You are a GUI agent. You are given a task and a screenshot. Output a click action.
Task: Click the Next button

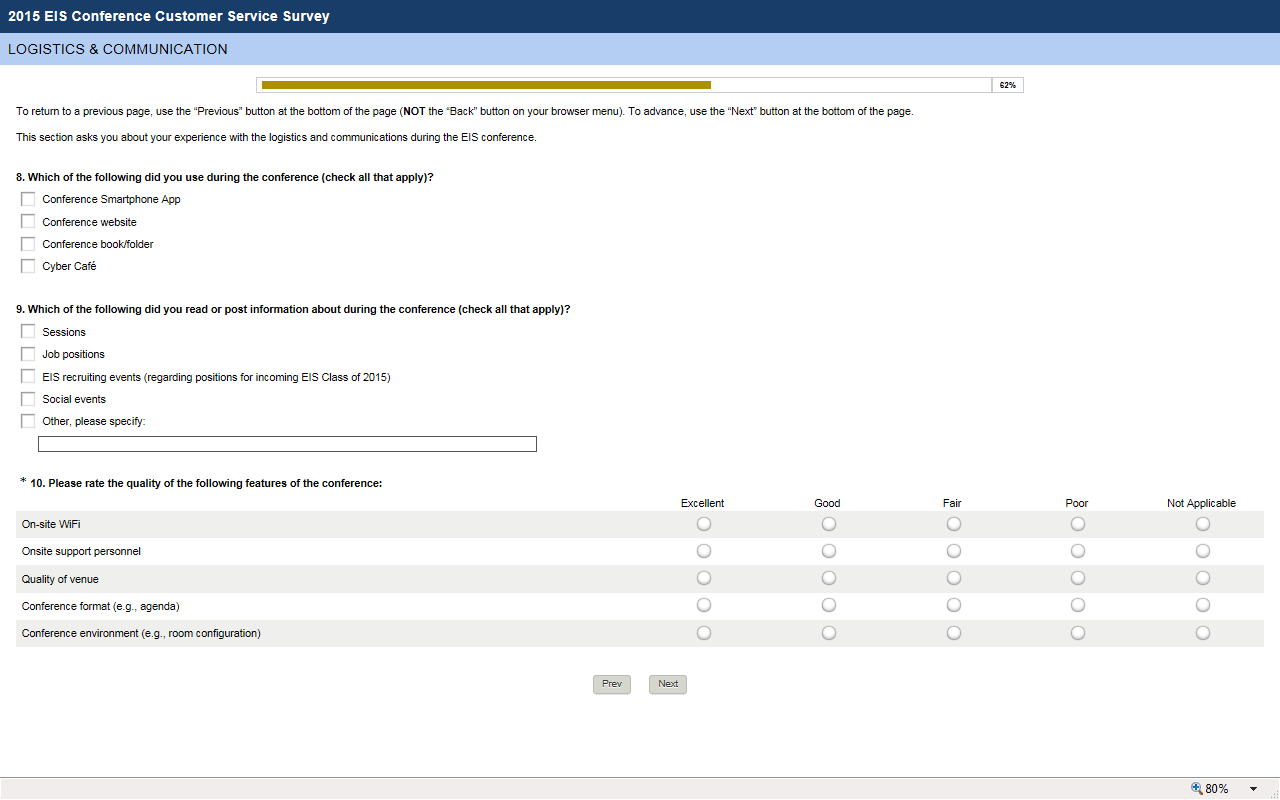[x=668, y=684]
